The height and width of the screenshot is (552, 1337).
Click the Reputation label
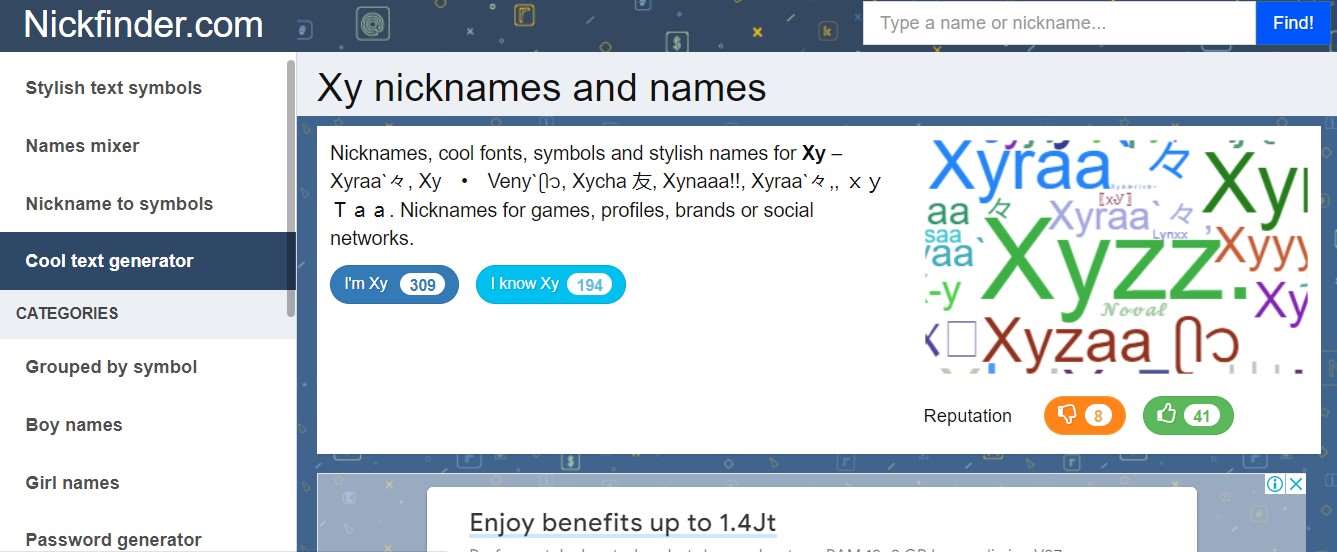[x=968, y=416]
